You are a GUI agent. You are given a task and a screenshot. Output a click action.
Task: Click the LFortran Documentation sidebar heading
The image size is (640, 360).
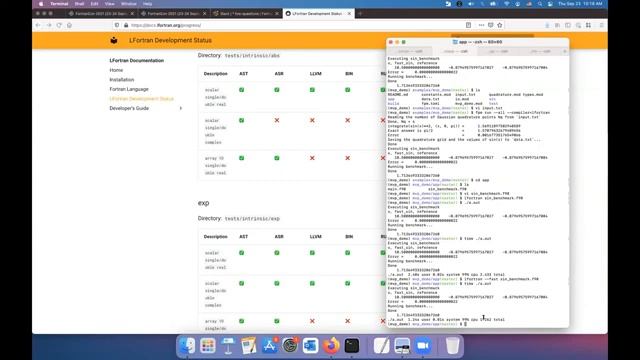pos(137,60)
